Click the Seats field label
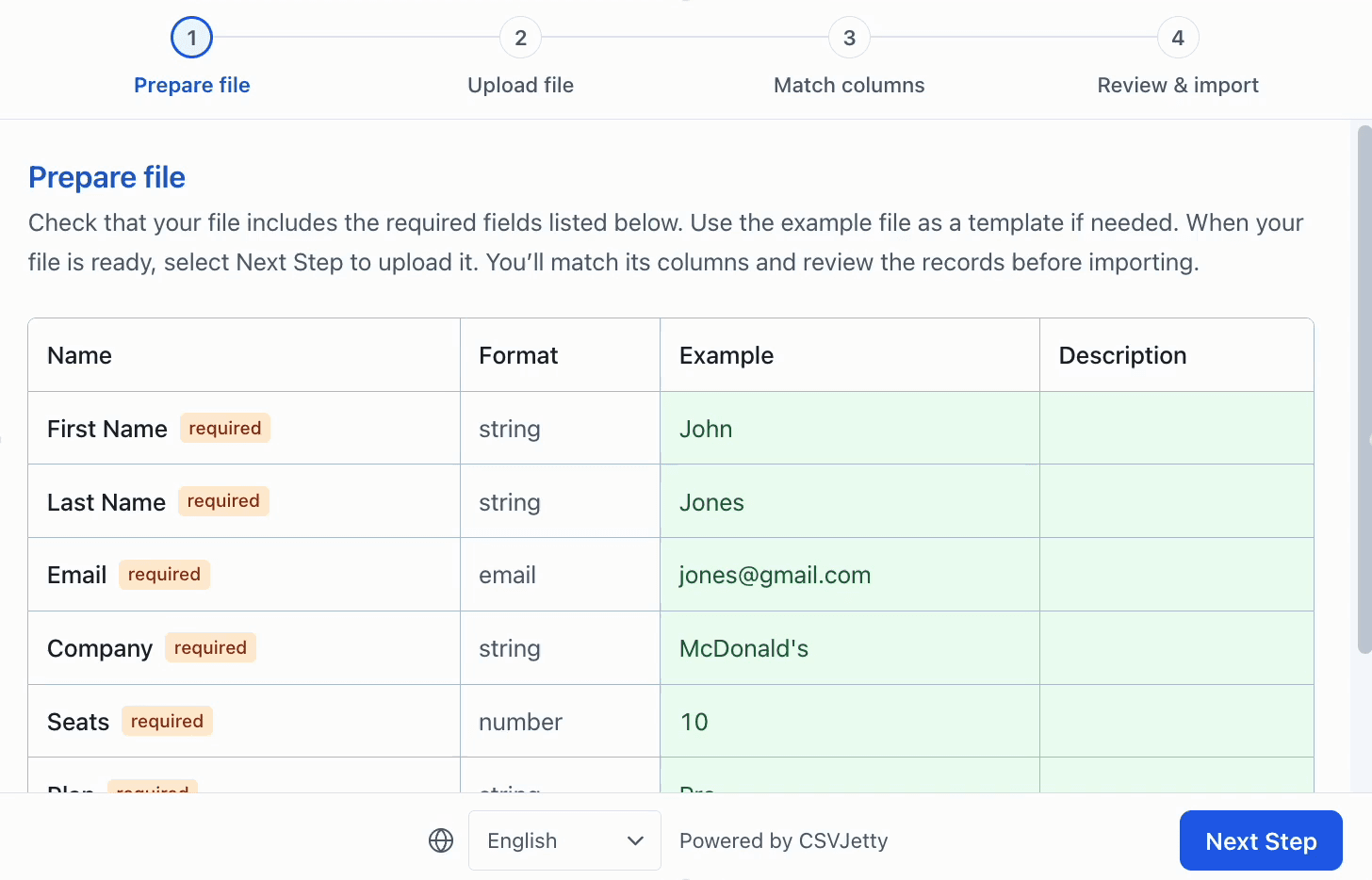The image size is (1372, 880). click(78, 722)
